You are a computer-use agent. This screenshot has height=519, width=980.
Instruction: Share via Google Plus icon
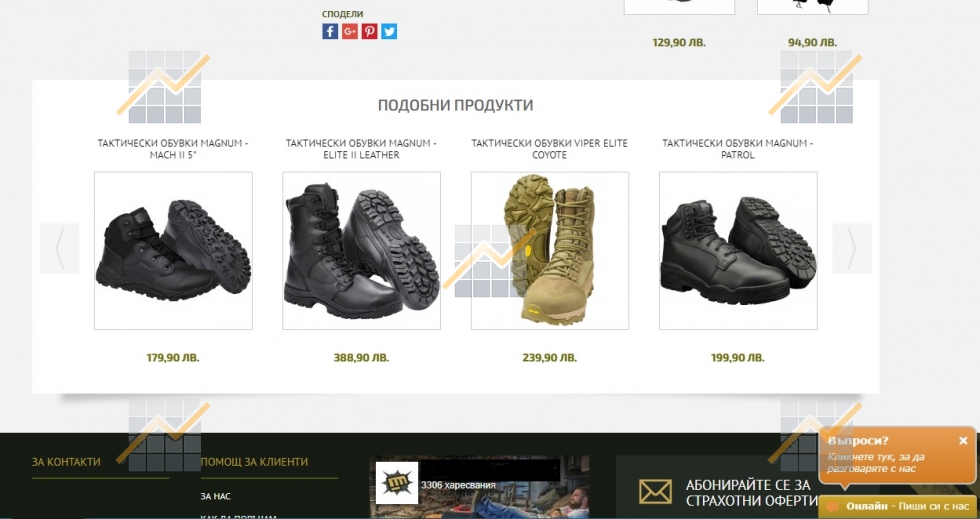(x=350, y=31)
